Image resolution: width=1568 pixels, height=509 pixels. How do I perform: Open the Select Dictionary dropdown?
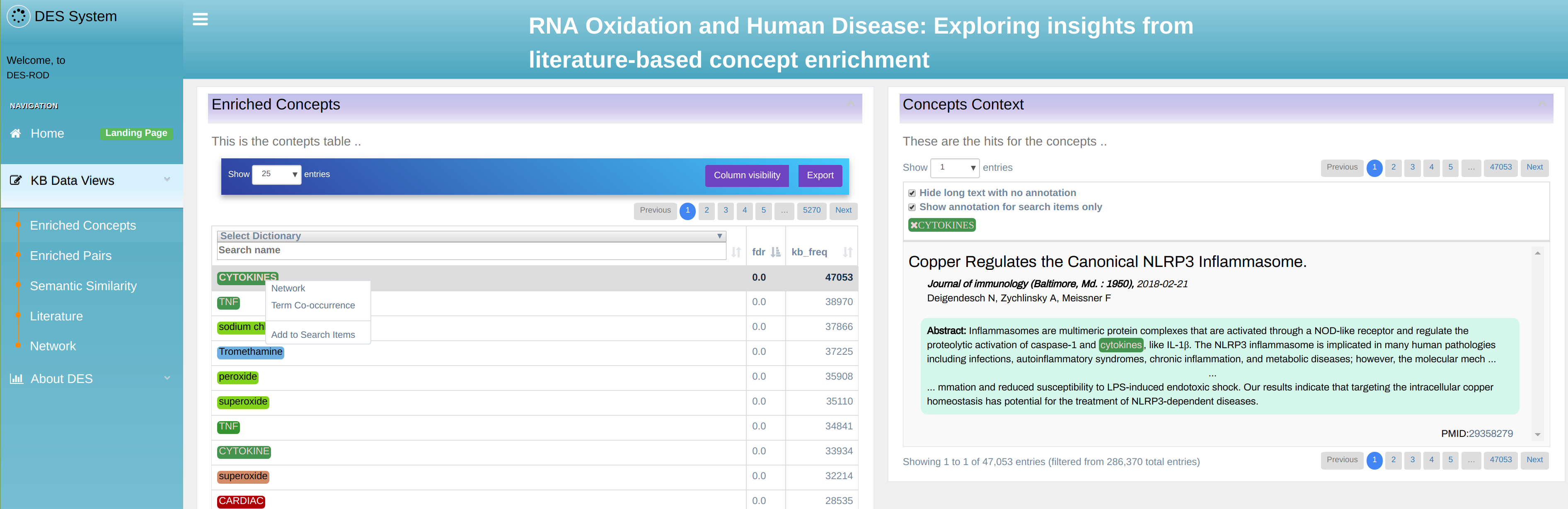471,236
